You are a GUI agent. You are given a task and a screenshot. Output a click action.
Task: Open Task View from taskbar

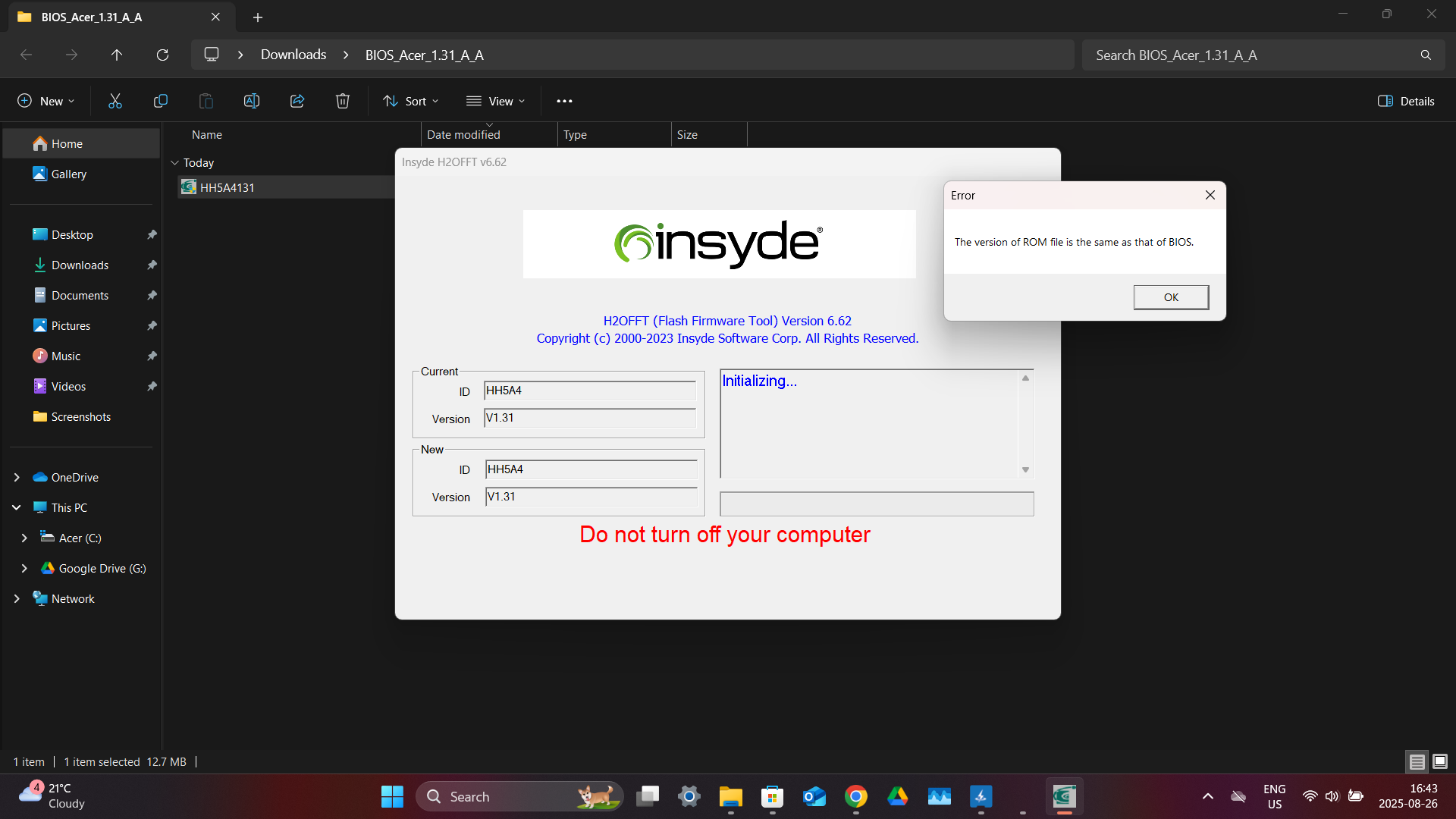click(648, 796)
